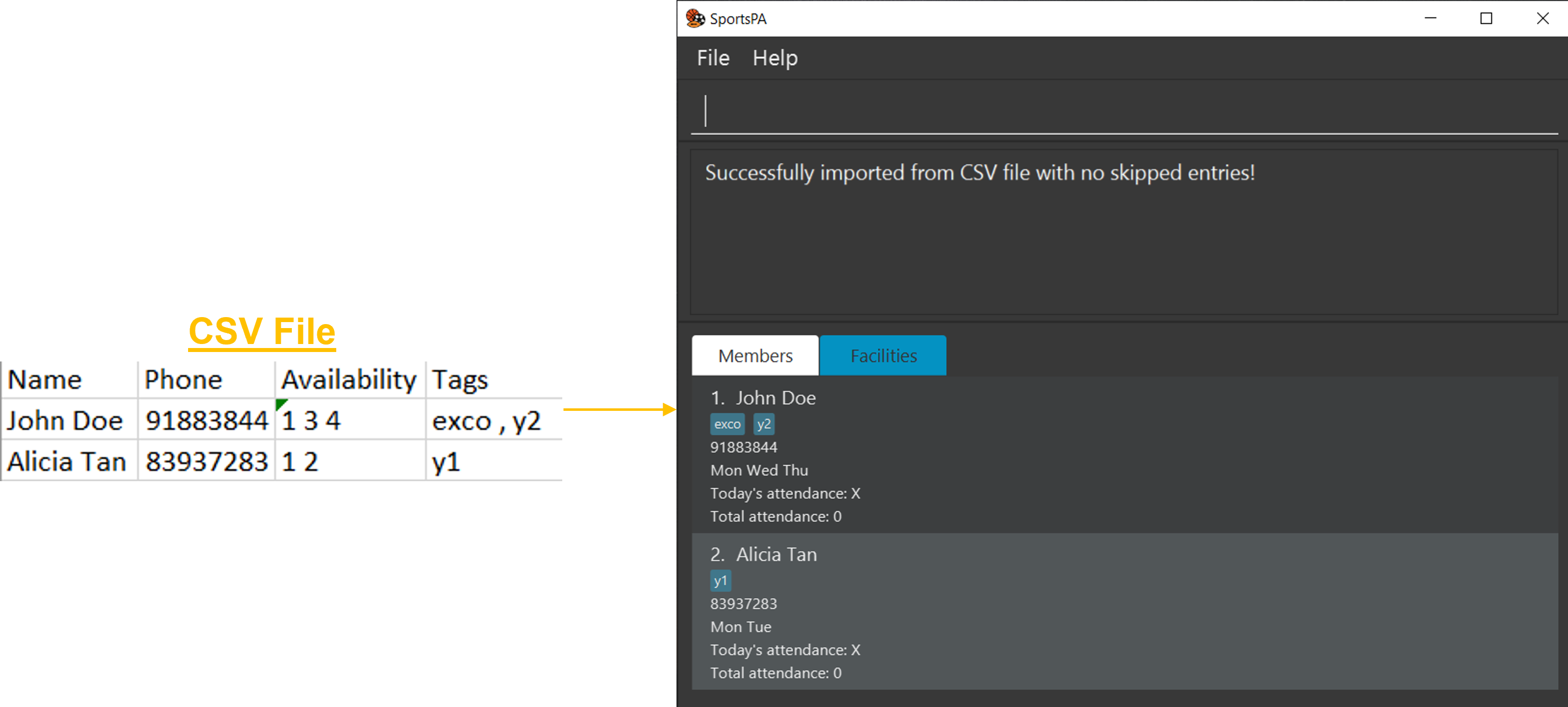The image size is (1568, 707).
Task: Click the SportsPA basketball app icon
Action: click(695, 18)
